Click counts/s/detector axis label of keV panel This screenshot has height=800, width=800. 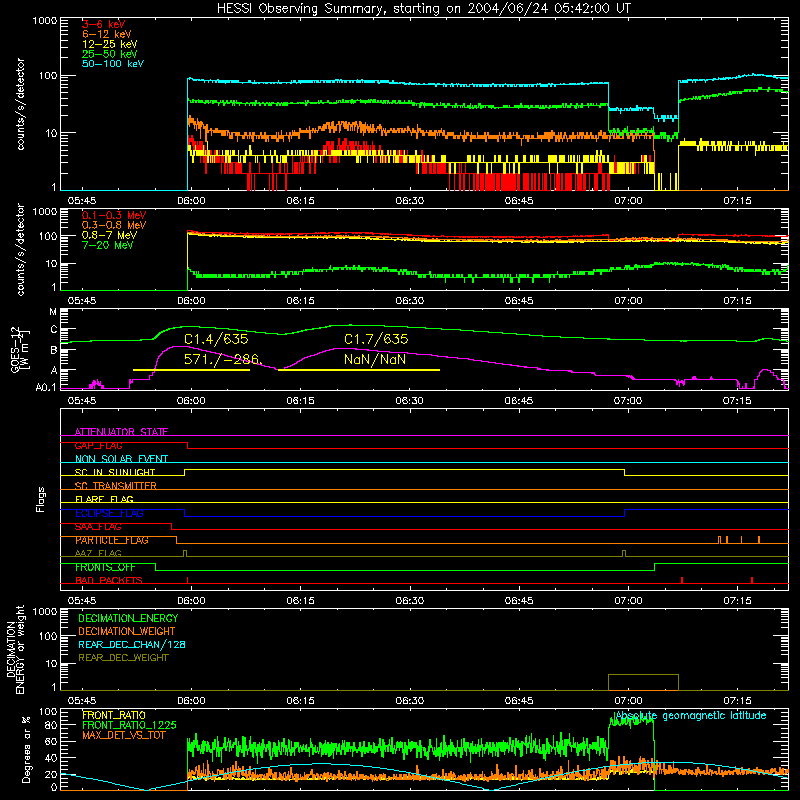[x=20, y=104]
